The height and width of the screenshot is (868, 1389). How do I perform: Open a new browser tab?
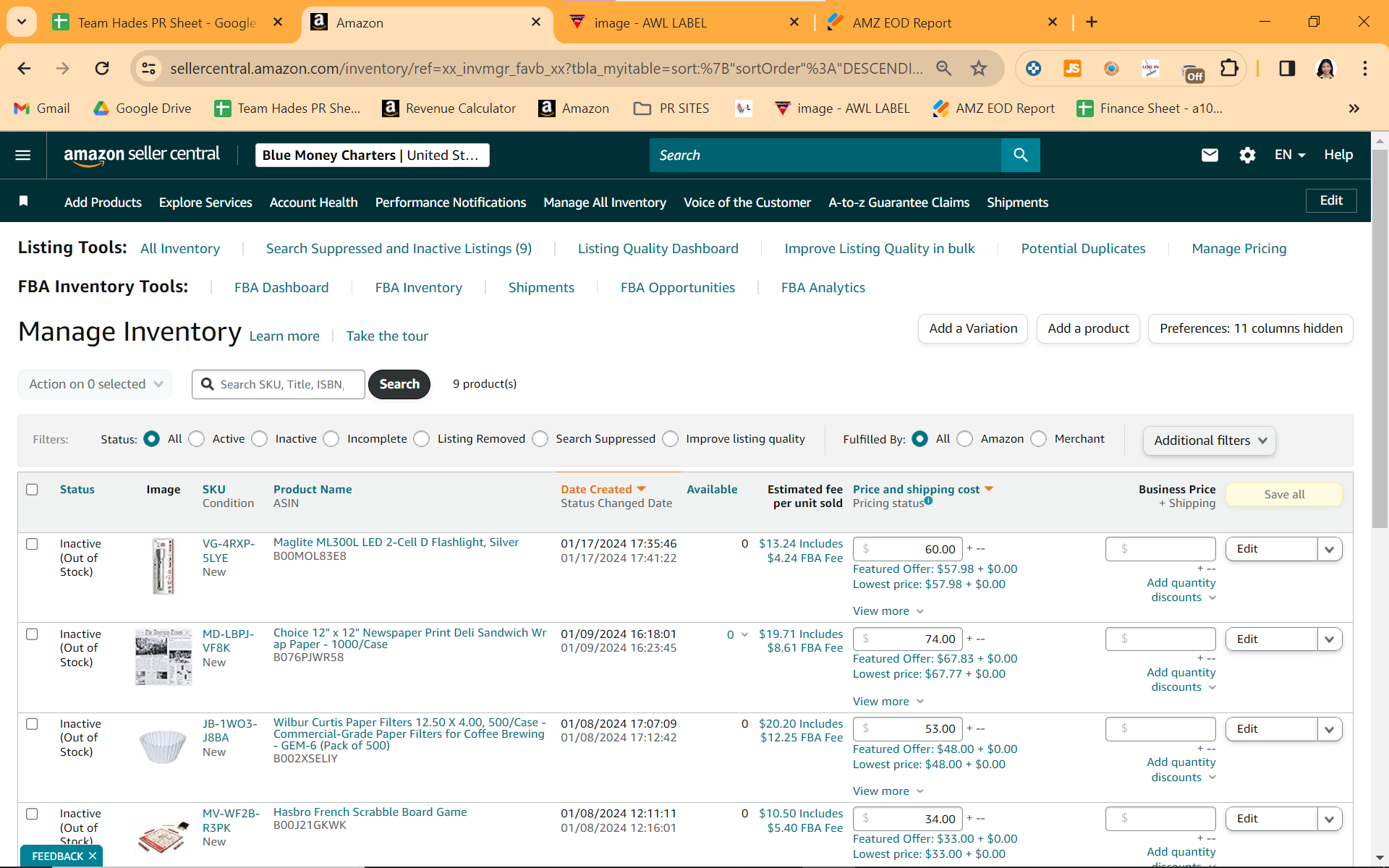click(1092, 22)
